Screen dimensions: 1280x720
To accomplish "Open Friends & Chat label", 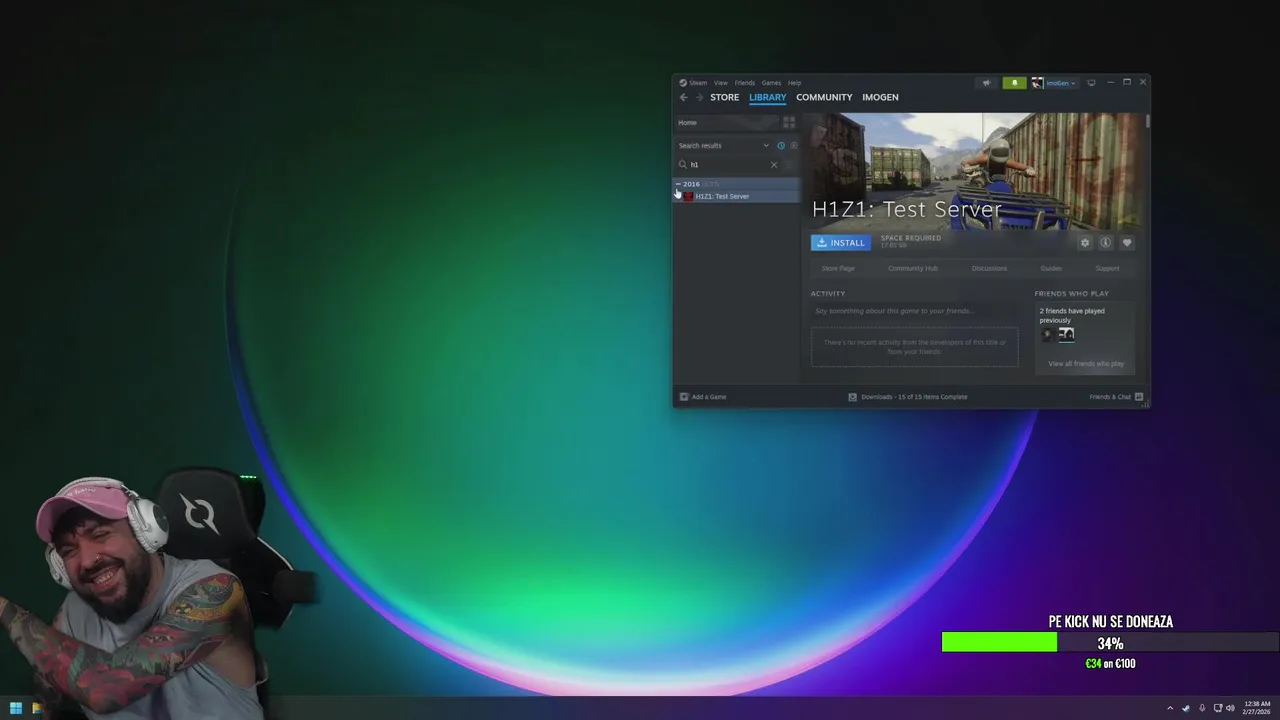I will coord(1110,397).
